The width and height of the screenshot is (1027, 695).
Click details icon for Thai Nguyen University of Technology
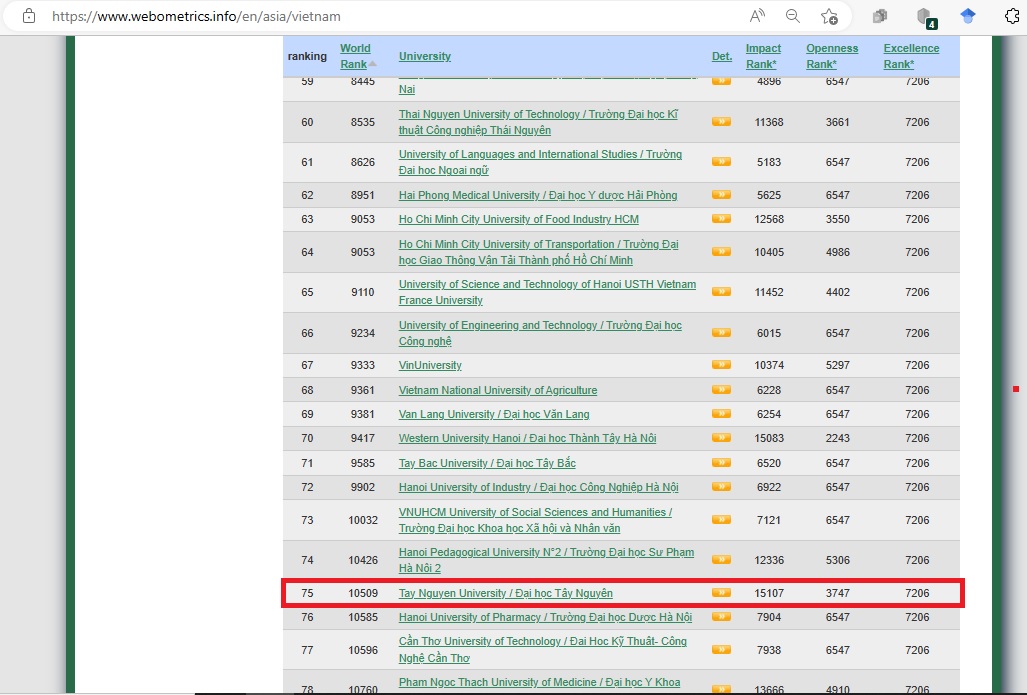click(x=721, y=122)
